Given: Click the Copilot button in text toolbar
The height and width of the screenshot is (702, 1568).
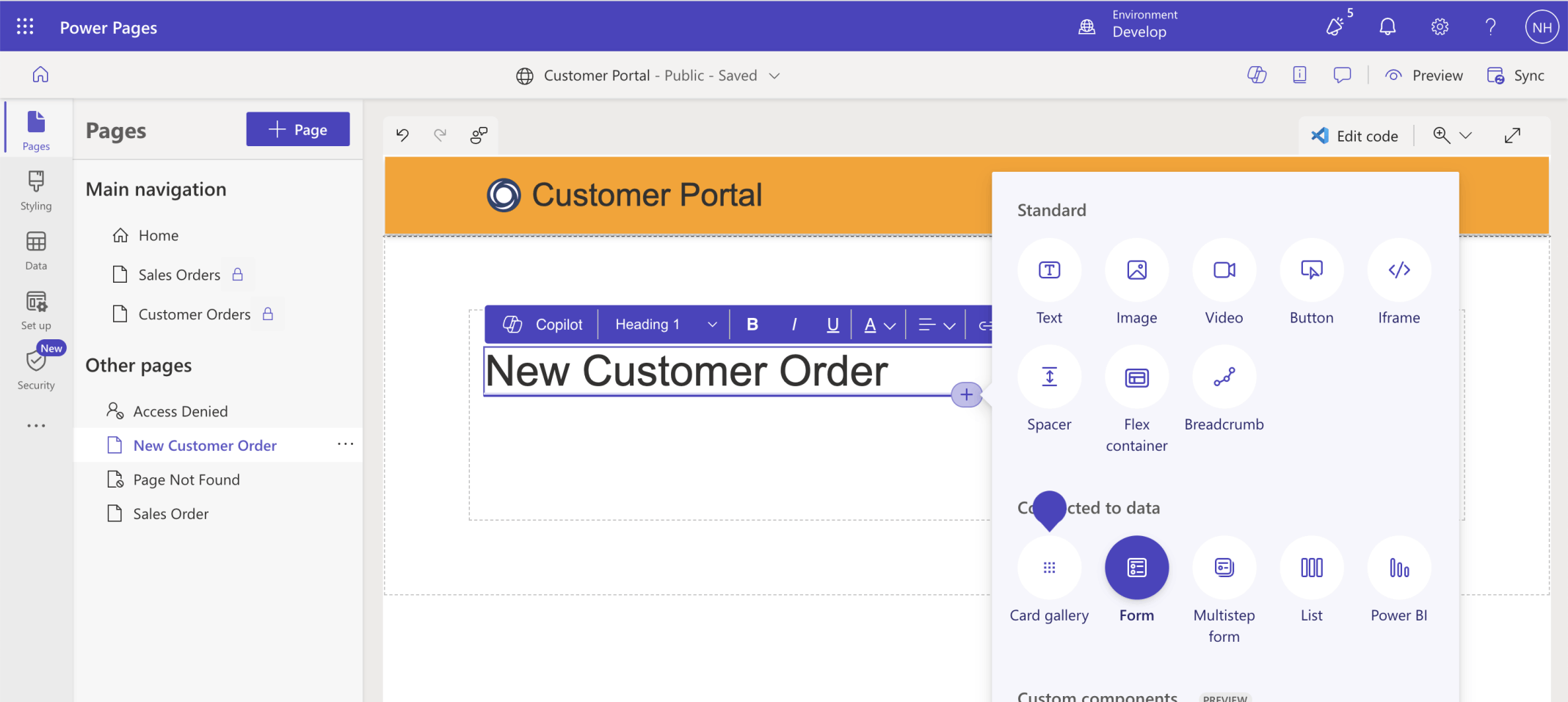Looking at the screenshot, I should [542, 325].
